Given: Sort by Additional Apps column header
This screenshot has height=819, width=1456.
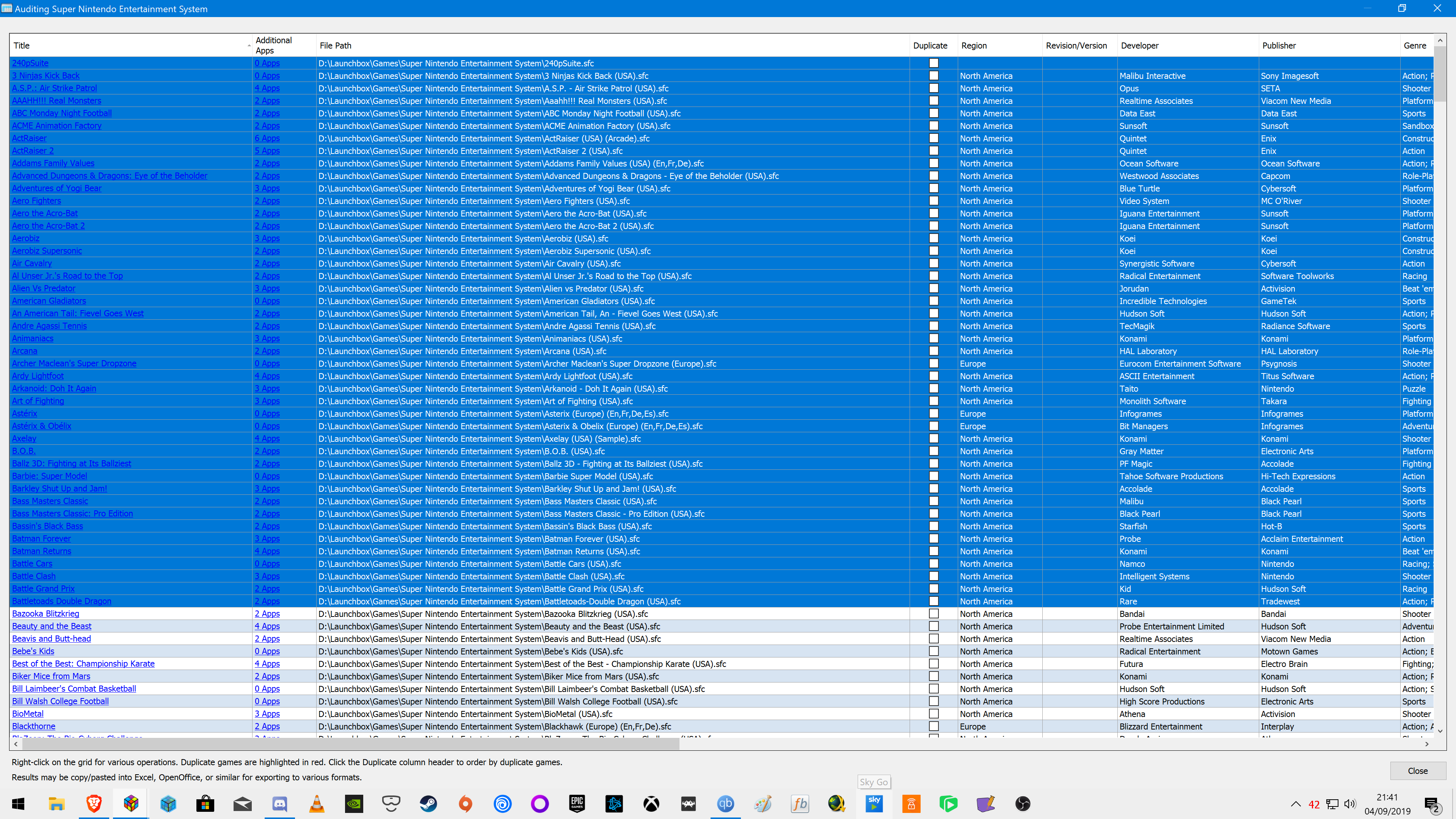Looking at the screenshot, I should pyautogui.click(x=284, y=45).
